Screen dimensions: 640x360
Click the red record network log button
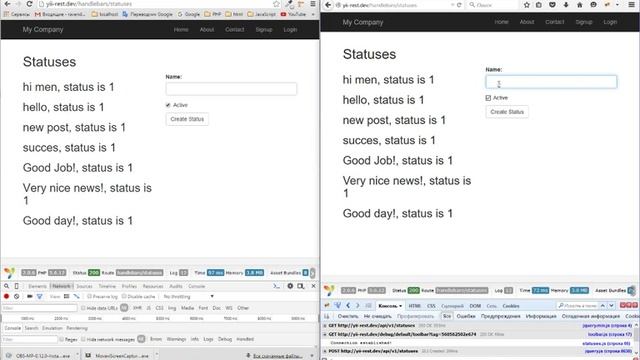6,296
